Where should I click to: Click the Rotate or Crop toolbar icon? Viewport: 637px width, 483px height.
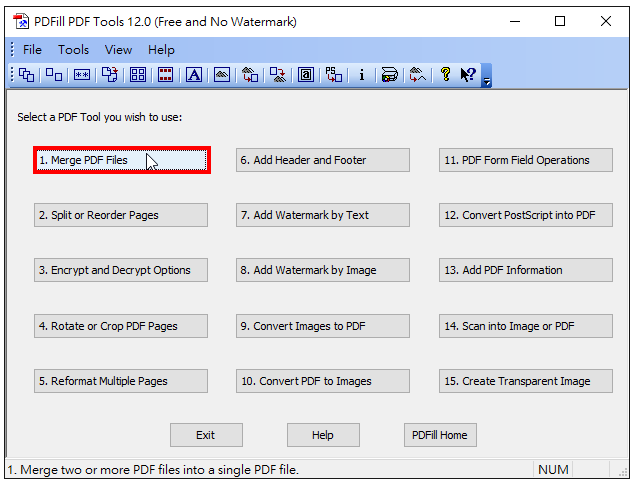tap(110, 75)
